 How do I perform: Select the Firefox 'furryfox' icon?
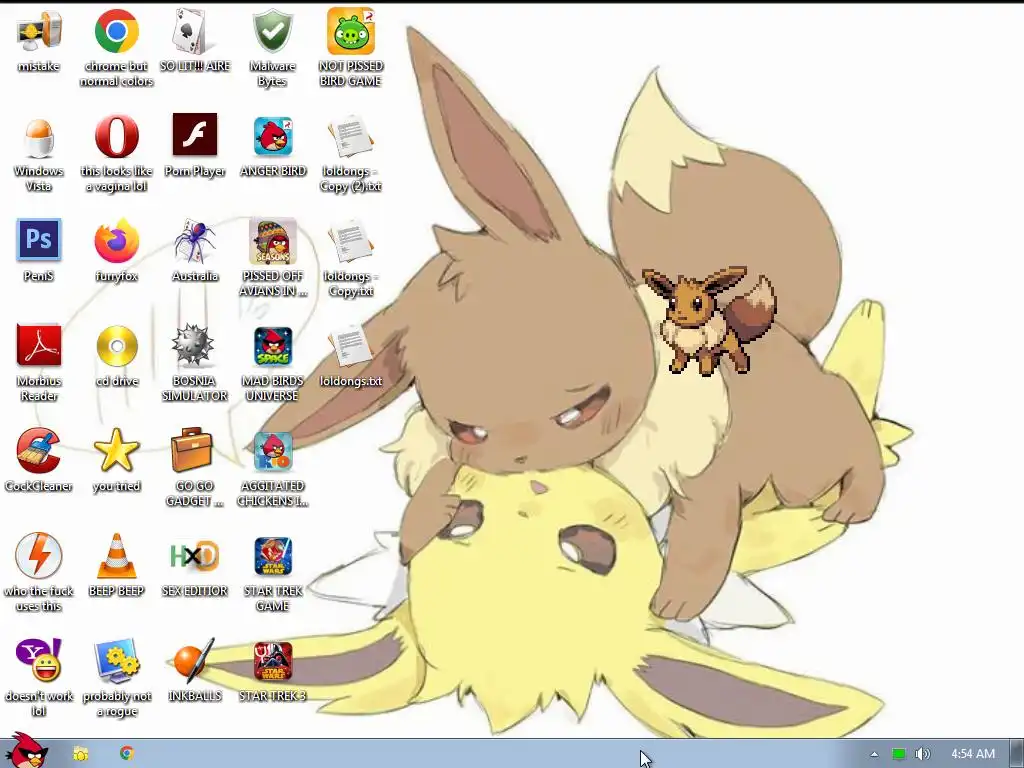pyautogui.click(x=116, y=241)
